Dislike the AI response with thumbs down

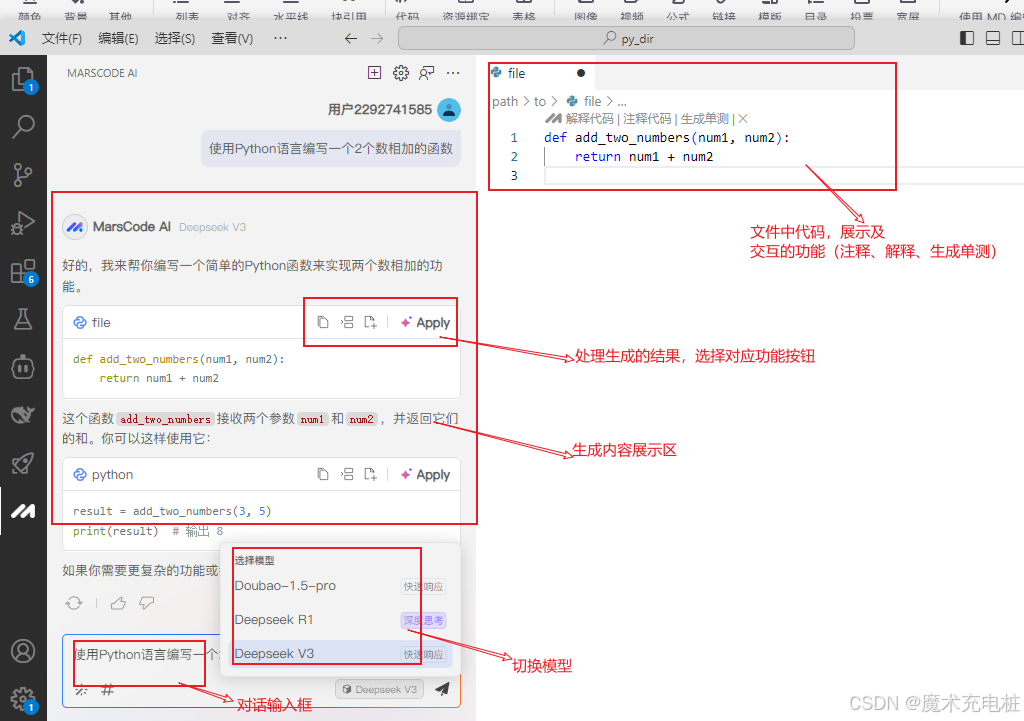[146, 603]
